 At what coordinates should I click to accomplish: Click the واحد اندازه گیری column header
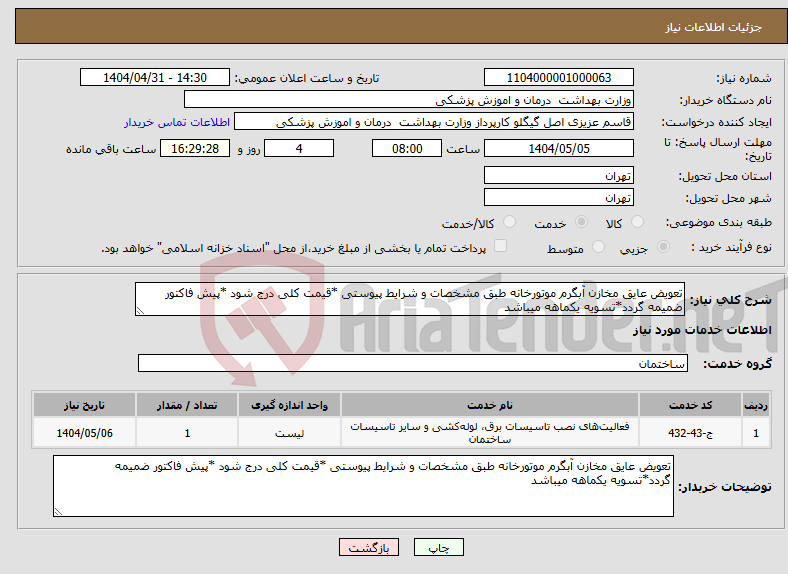tap(289, 405)
